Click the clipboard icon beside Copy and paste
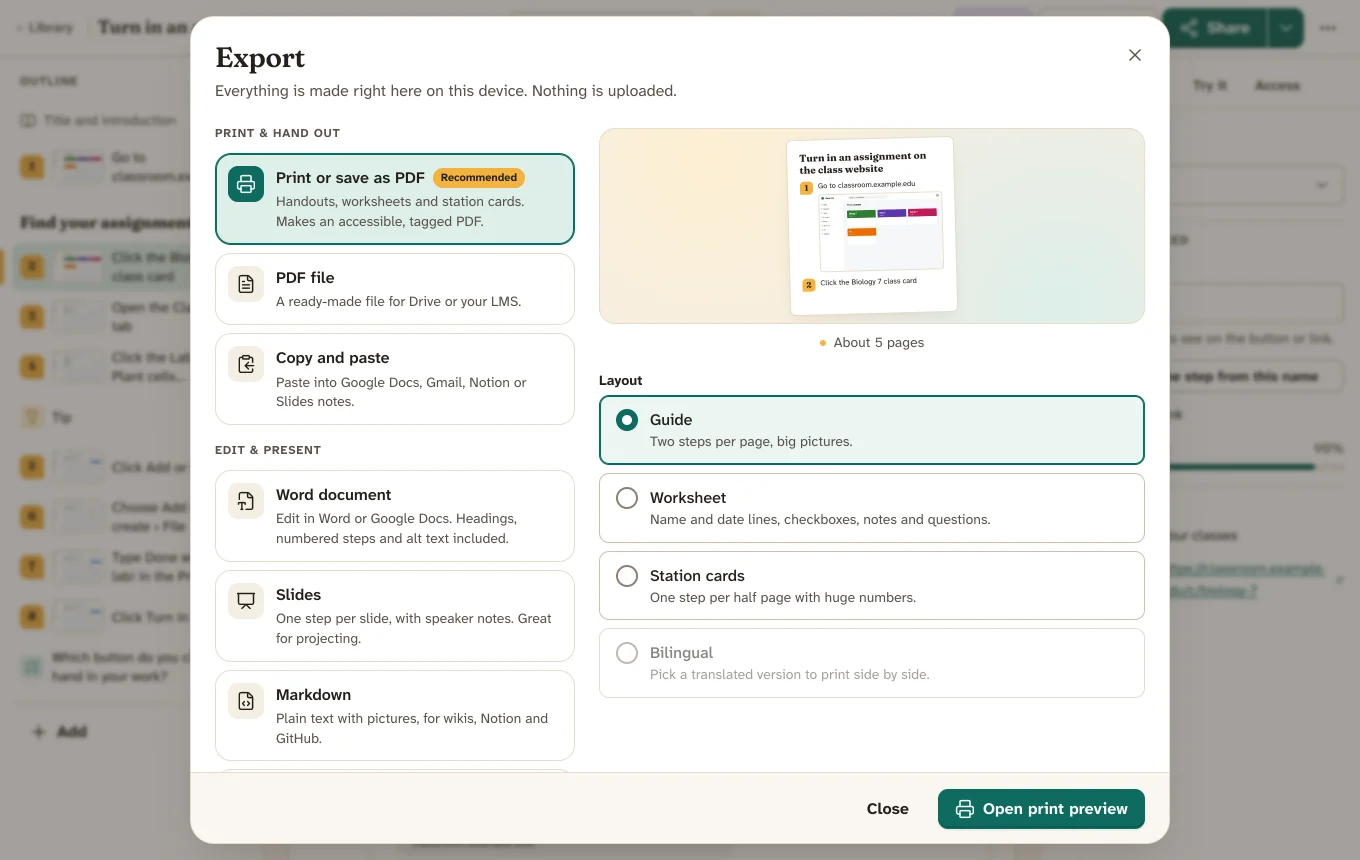The image size is (1360, 860). pyautogui.click(x=246, y=364)
